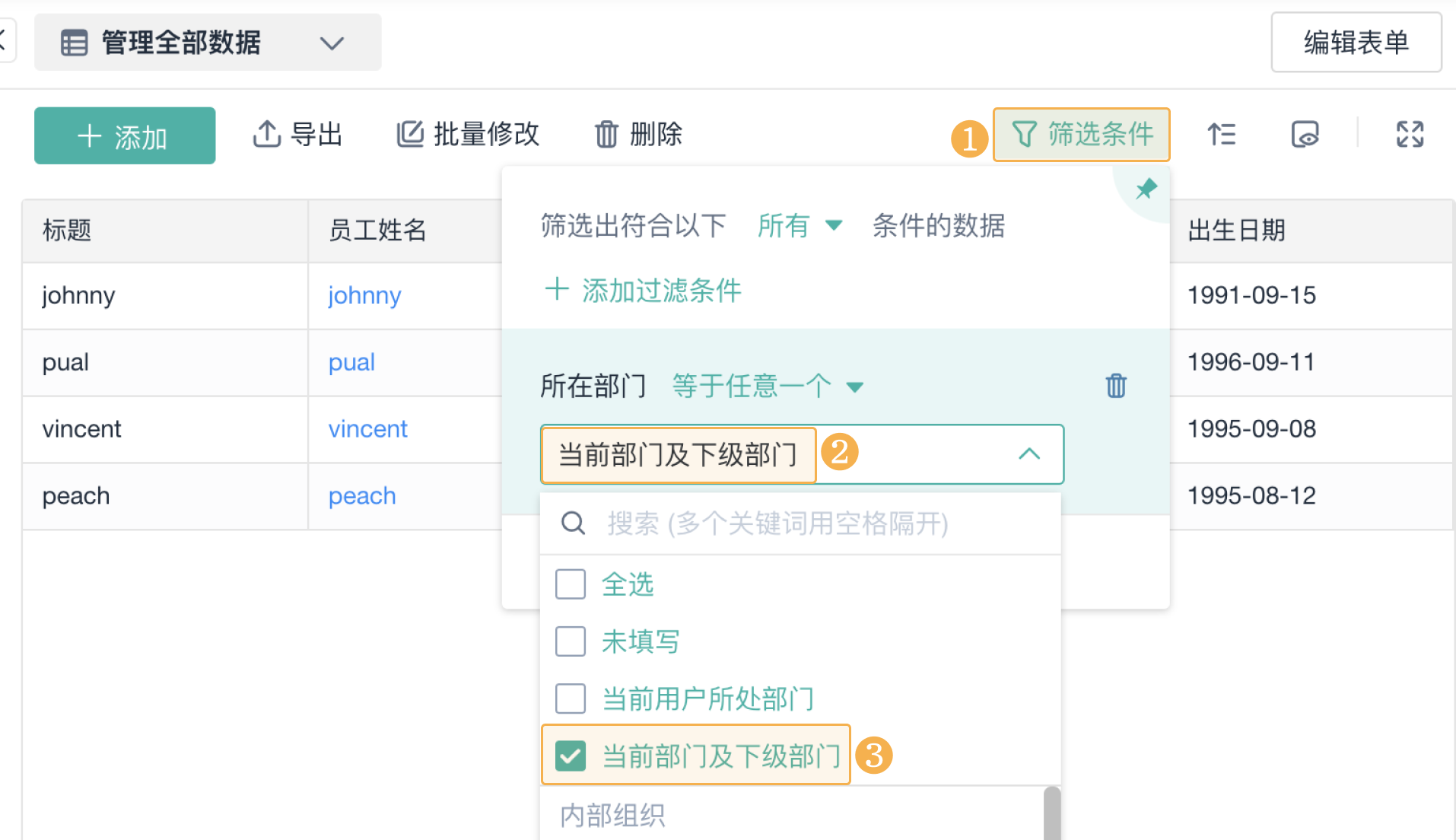The height and width of the screenshot is (840, 1456).
Task: Open 批量修改 batch edit
Action: point(468,135)
